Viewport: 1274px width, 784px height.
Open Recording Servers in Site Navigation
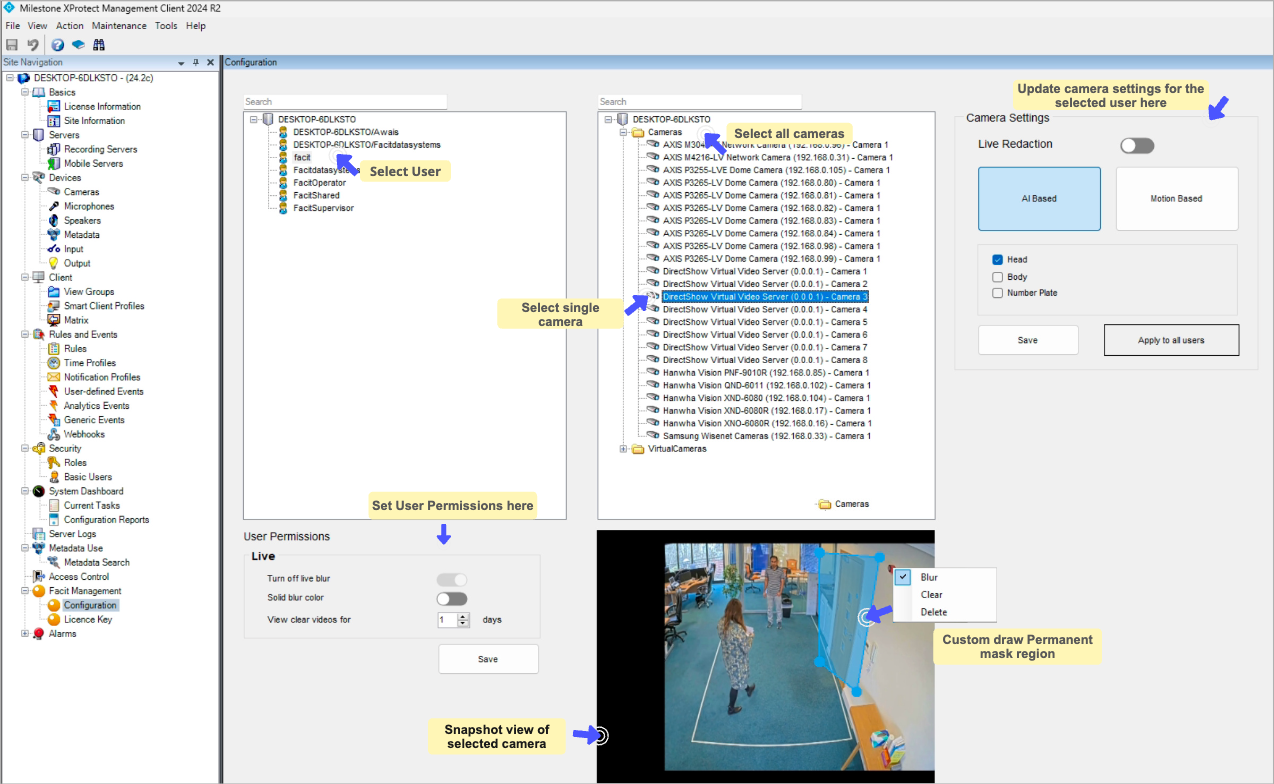[x=100, y=149]
